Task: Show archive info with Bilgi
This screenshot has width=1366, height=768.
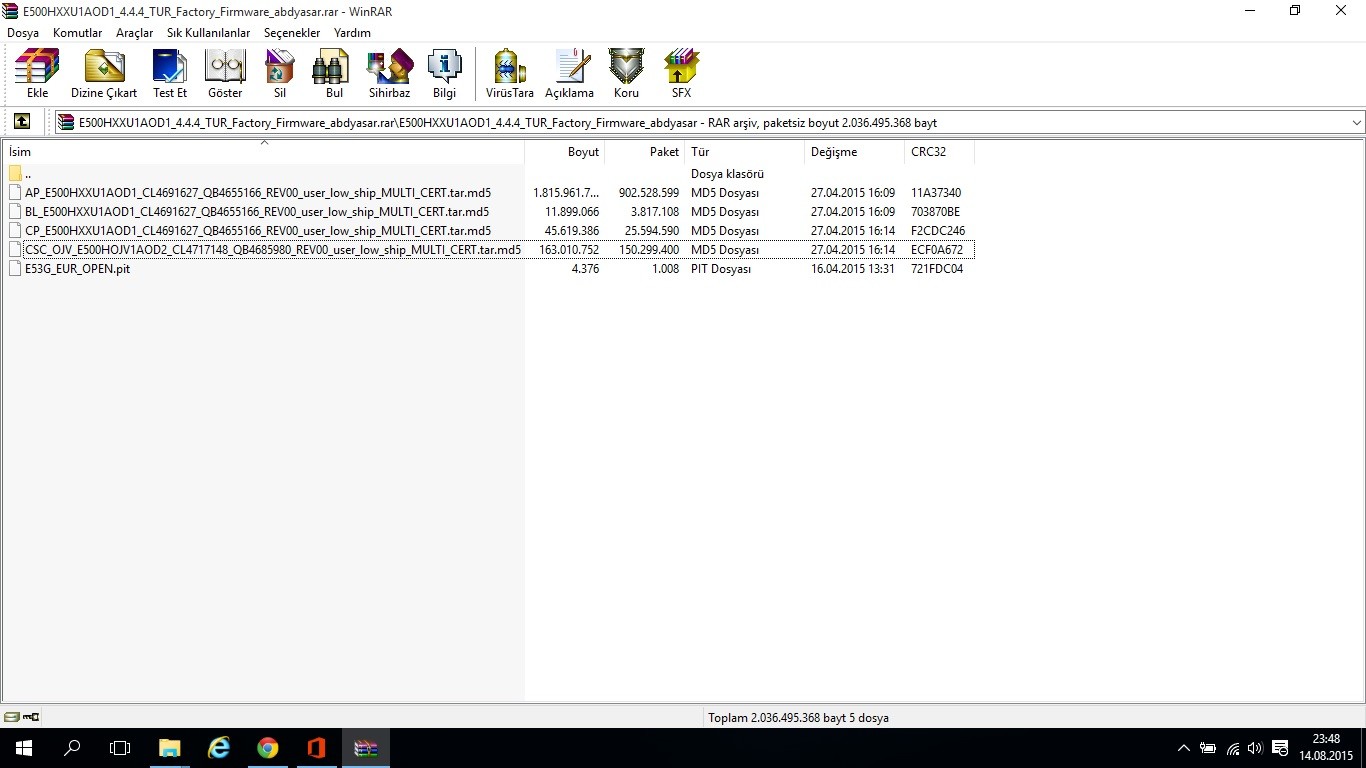Action: [x=444, y=74]
